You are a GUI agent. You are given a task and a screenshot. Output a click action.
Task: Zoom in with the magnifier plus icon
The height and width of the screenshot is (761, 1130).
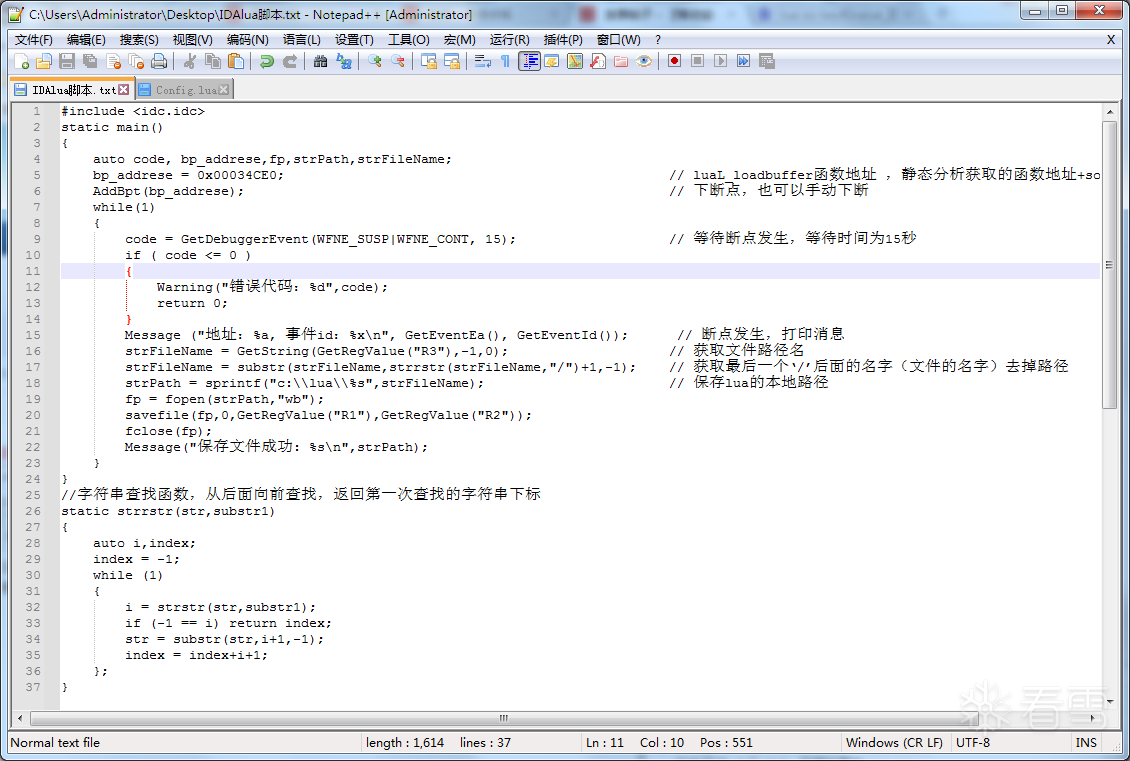[375, 61]
